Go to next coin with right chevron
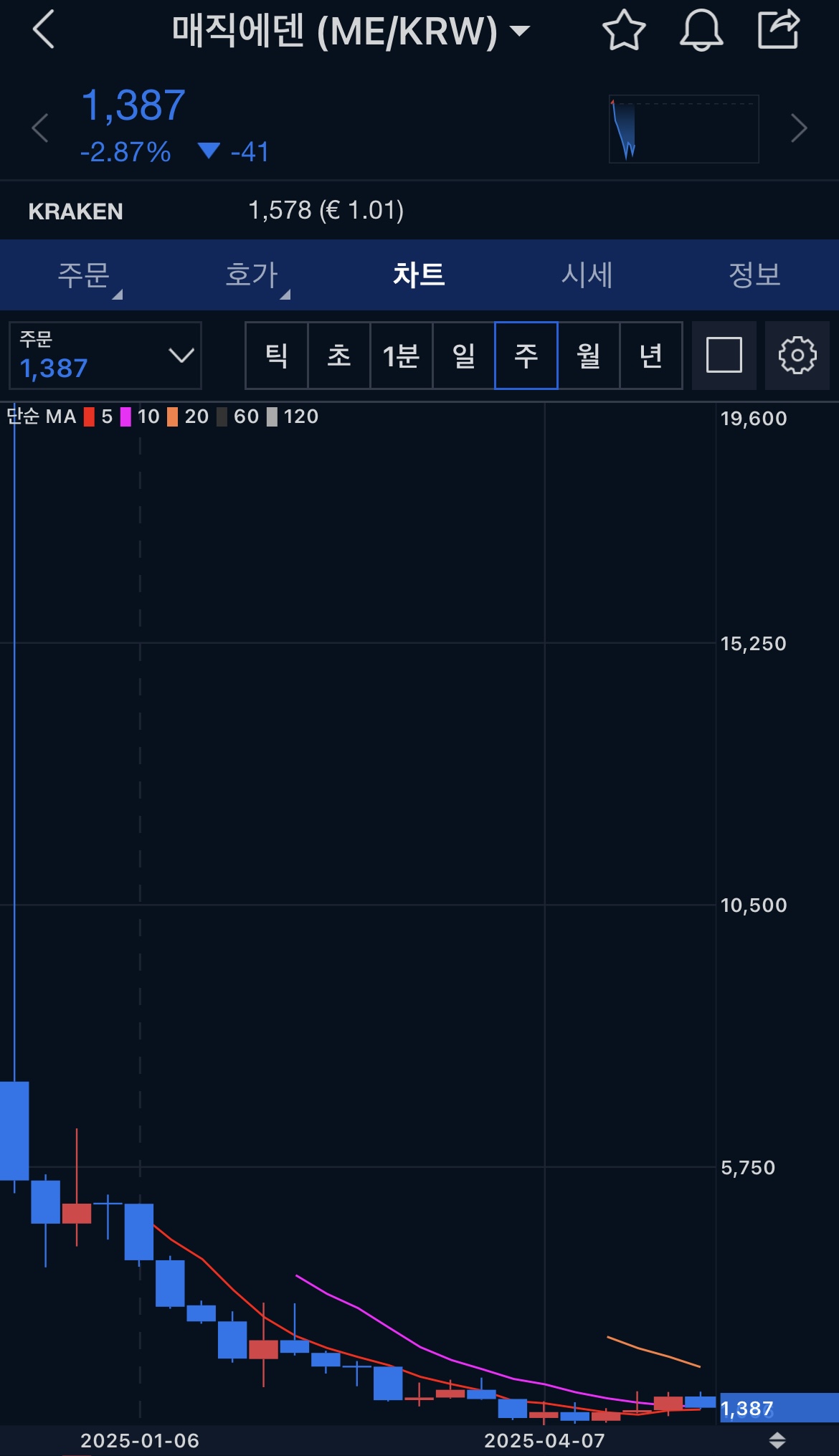This screenshot has height=1456, width=839. tap(799, 128)
